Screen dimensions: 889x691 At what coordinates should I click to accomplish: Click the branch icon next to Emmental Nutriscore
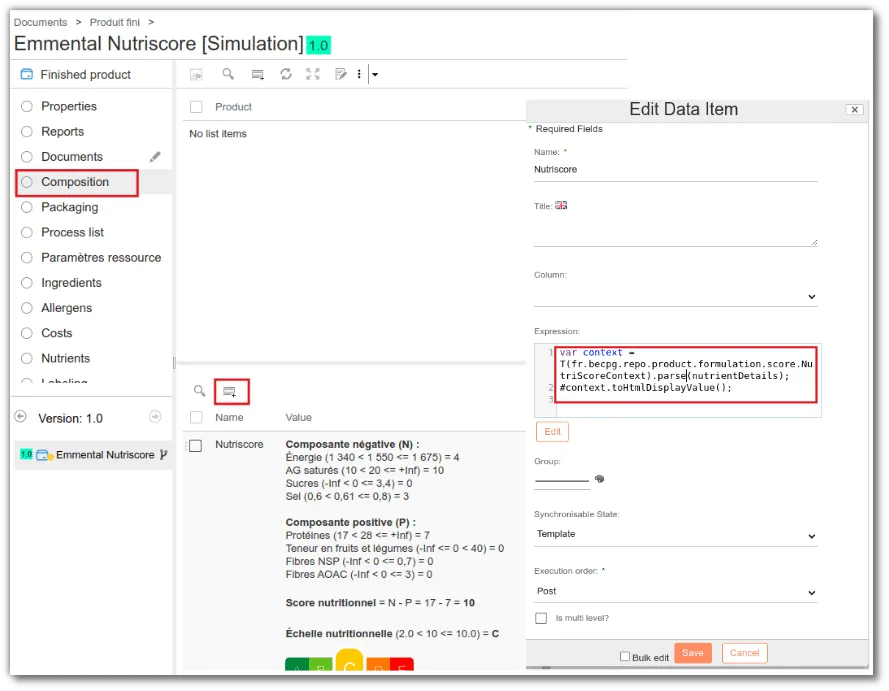(163, 455)
